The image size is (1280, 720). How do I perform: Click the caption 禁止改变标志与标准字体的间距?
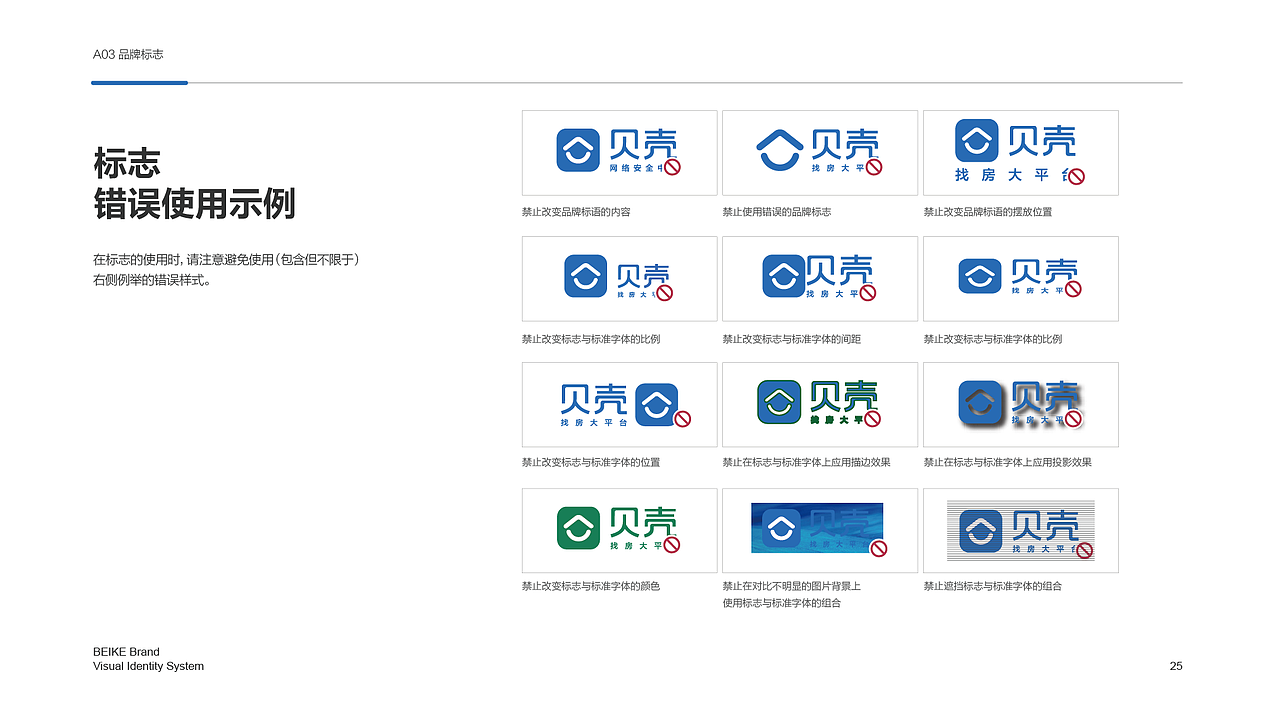click(792, 339)
